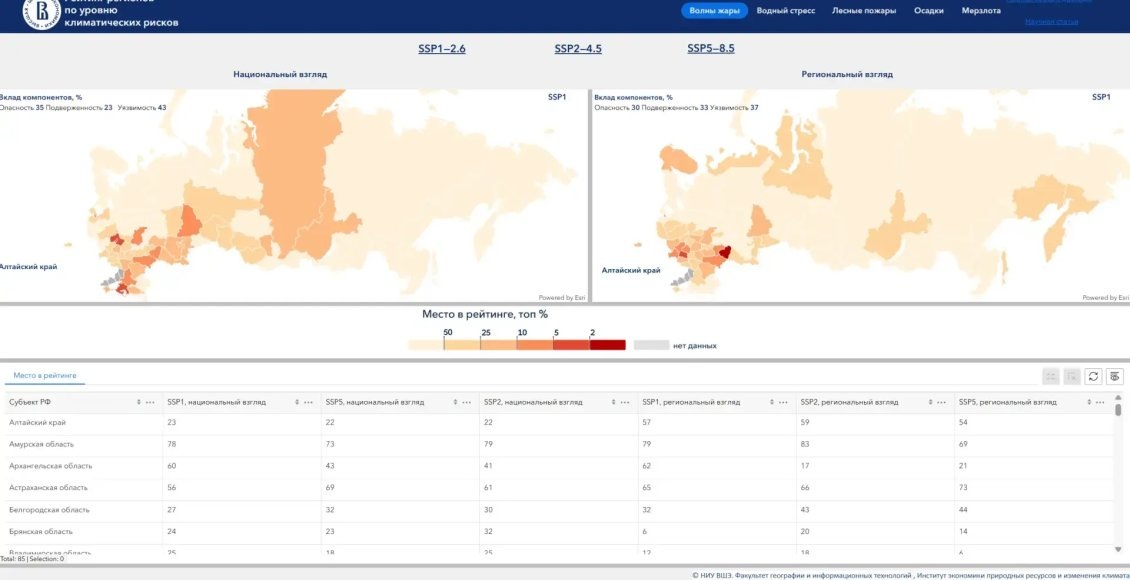Screen dimensions: 1130x580
Task: Click the Брянская область row name
Action: coord(40,531)
